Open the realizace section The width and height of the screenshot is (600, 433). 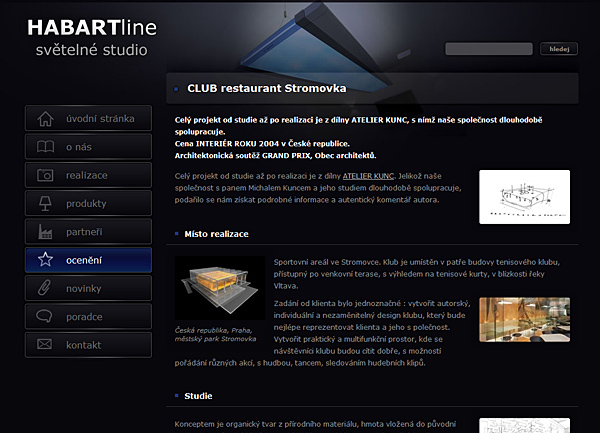click(88, 175)
